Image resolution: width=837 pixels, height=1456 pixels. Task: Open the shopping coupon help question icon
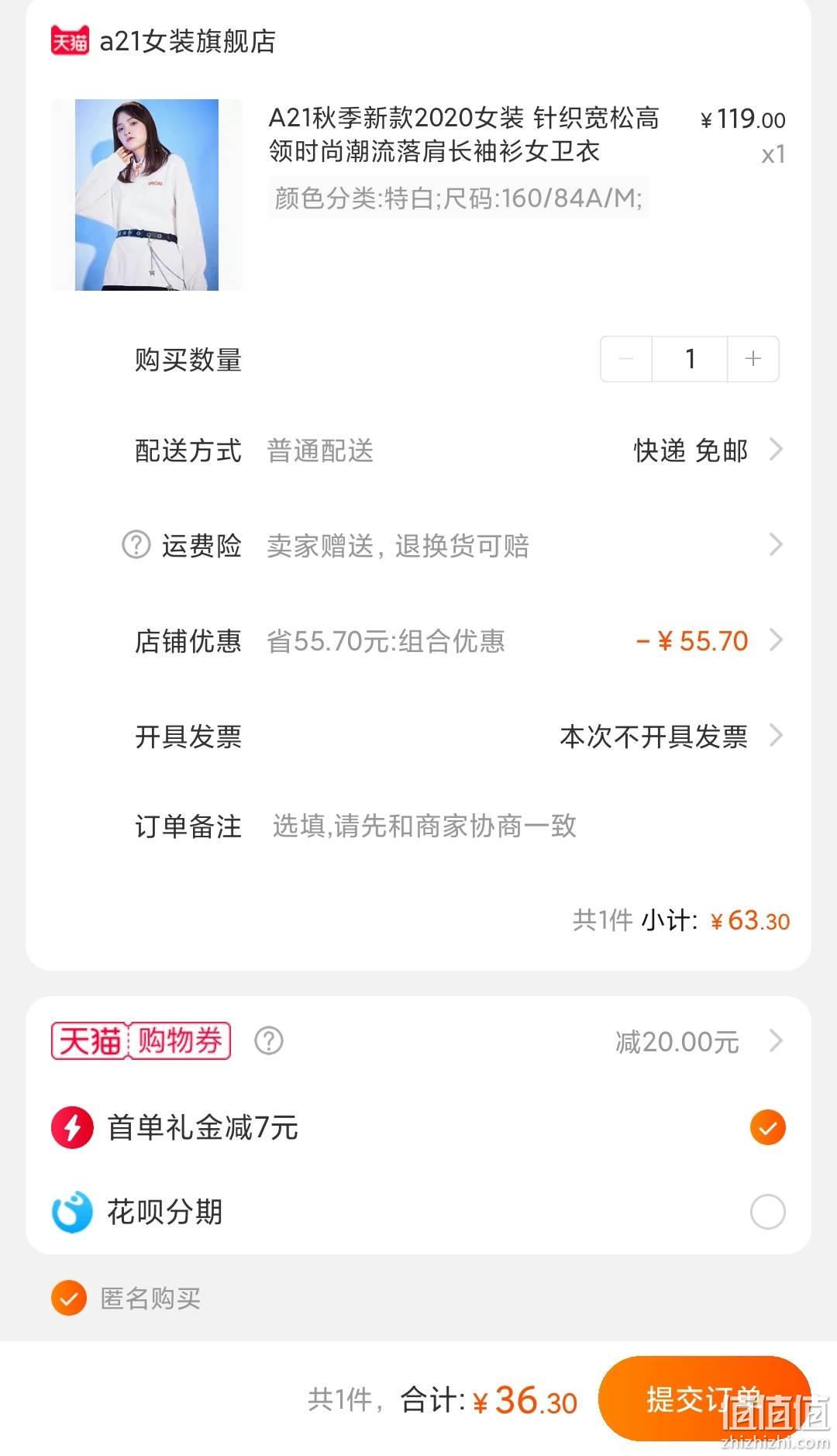point(269,1040)
